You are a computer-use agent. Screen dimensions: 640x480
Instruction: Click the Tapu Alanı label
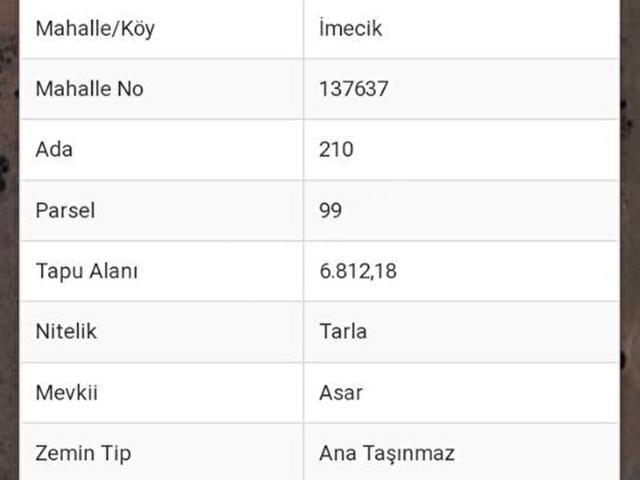(x=86, y=271)
